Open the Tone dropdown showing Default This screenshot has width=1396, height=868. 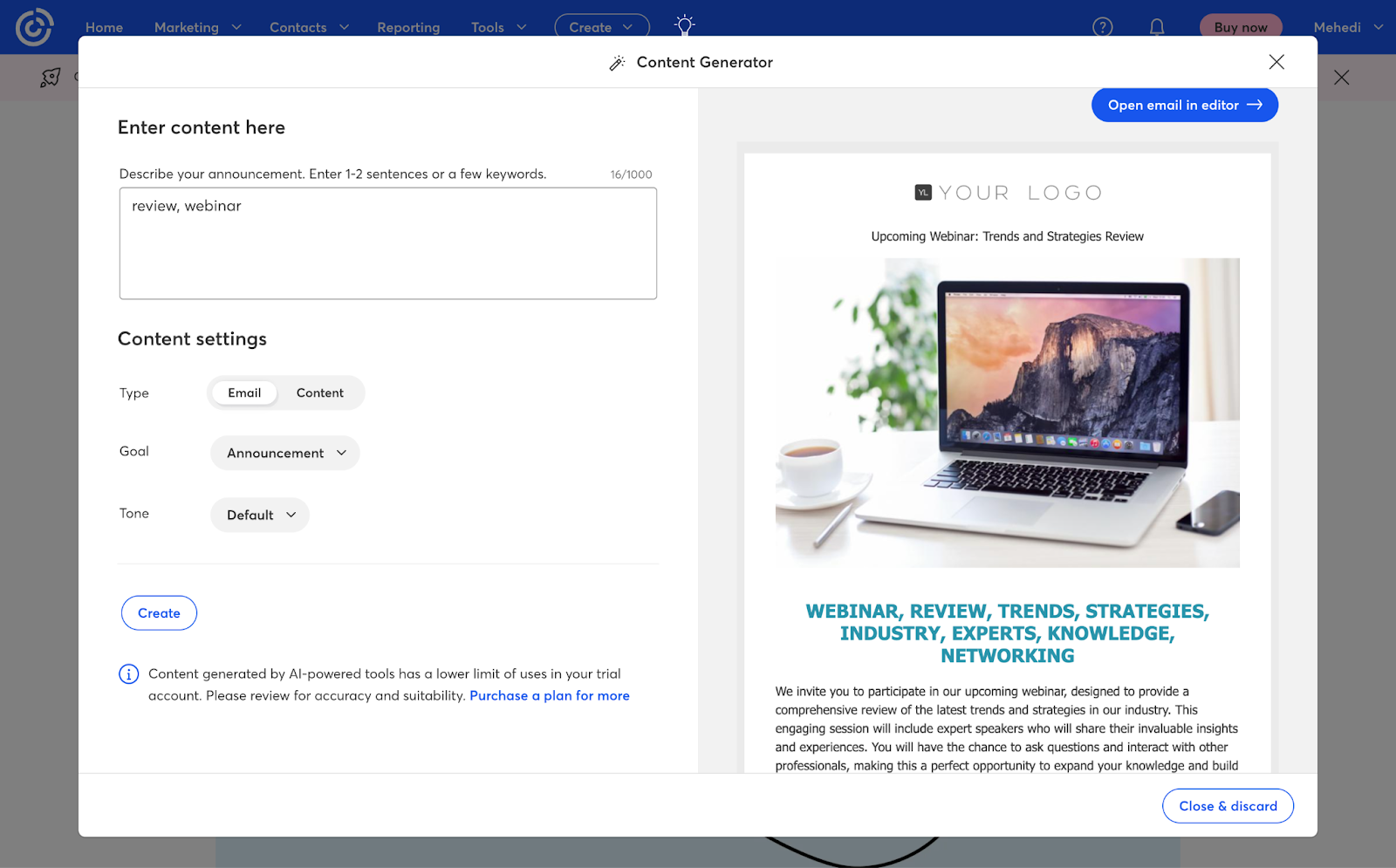coord(260,515)
